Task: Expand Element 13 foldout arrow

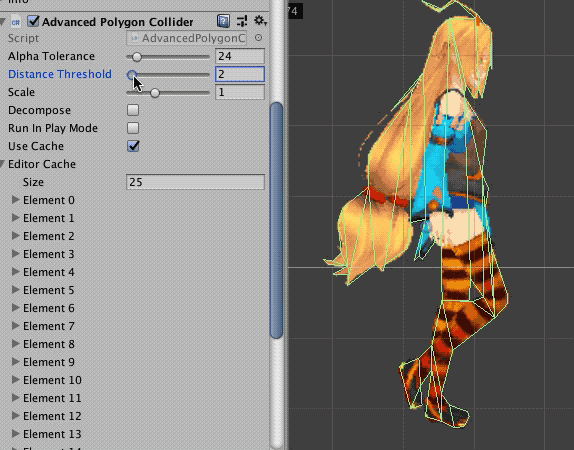Action: point(15,433)
